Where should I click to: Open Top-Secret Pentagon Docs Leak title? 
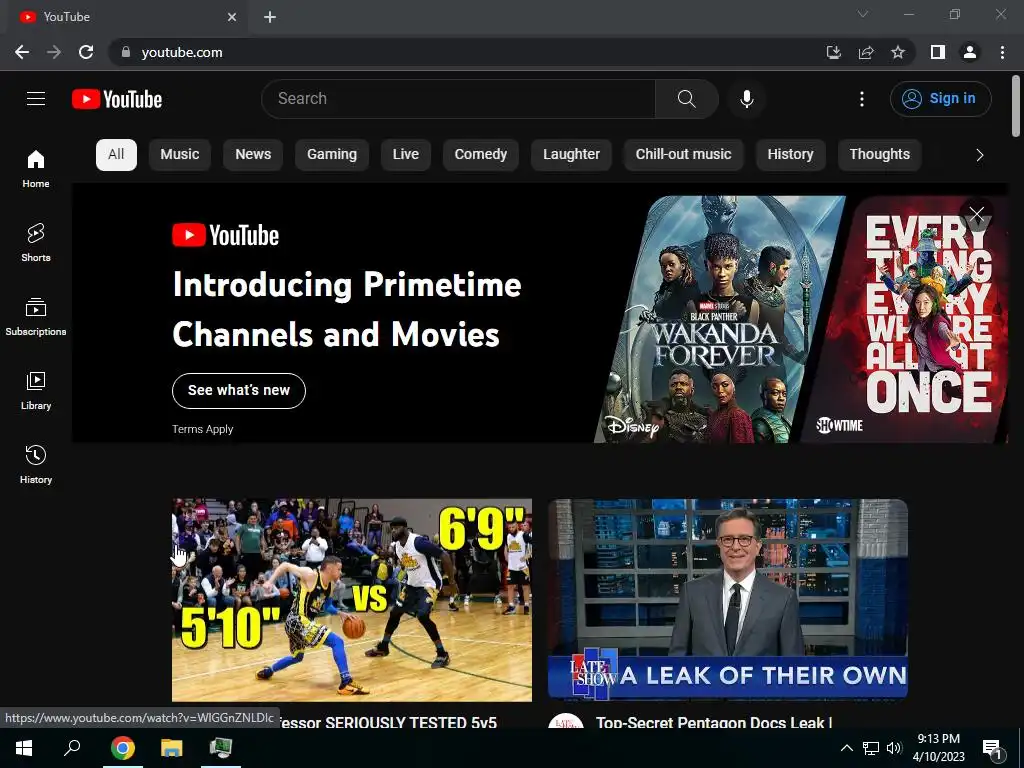tap(714, 722)
